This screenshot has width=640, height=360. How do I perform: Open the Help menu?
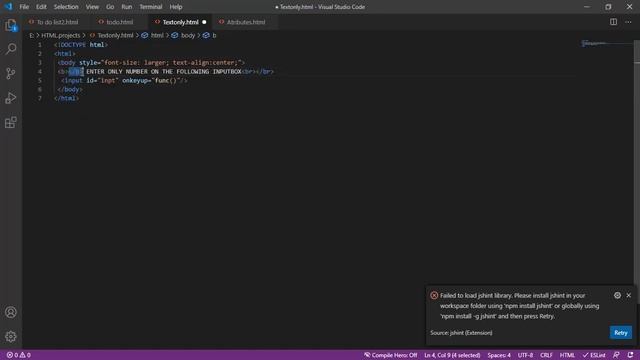(176, 7)
